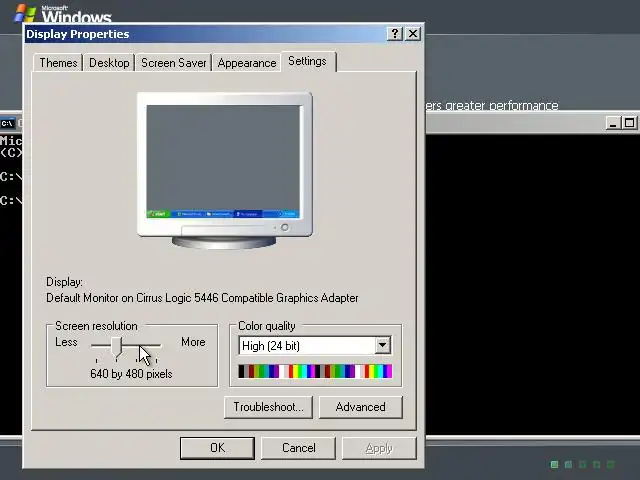Open the Troubleshoot dialog
The image size is (640, 480).
[x=268, y=407]
